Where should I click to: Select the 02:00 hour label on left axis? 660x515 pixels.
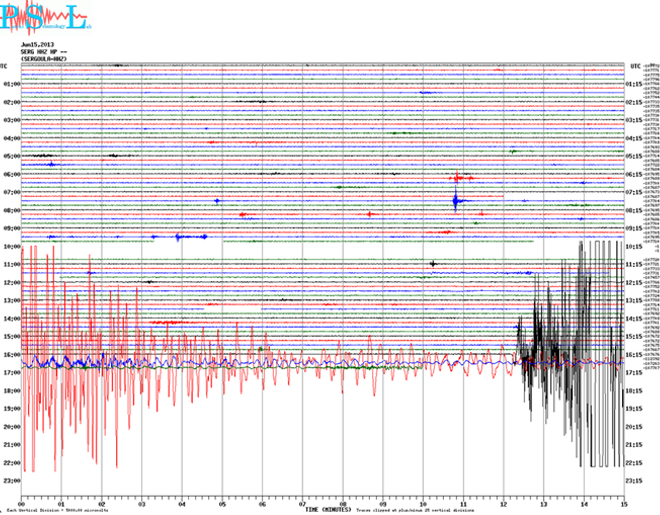pos(12,102)
